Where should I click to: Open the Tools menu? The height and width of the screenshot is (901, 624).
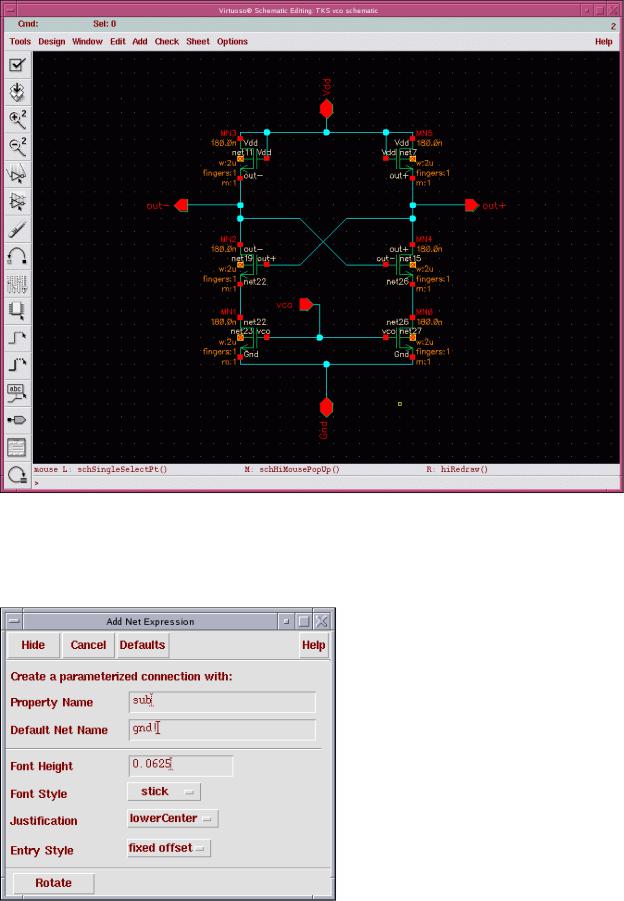point(20,41)
